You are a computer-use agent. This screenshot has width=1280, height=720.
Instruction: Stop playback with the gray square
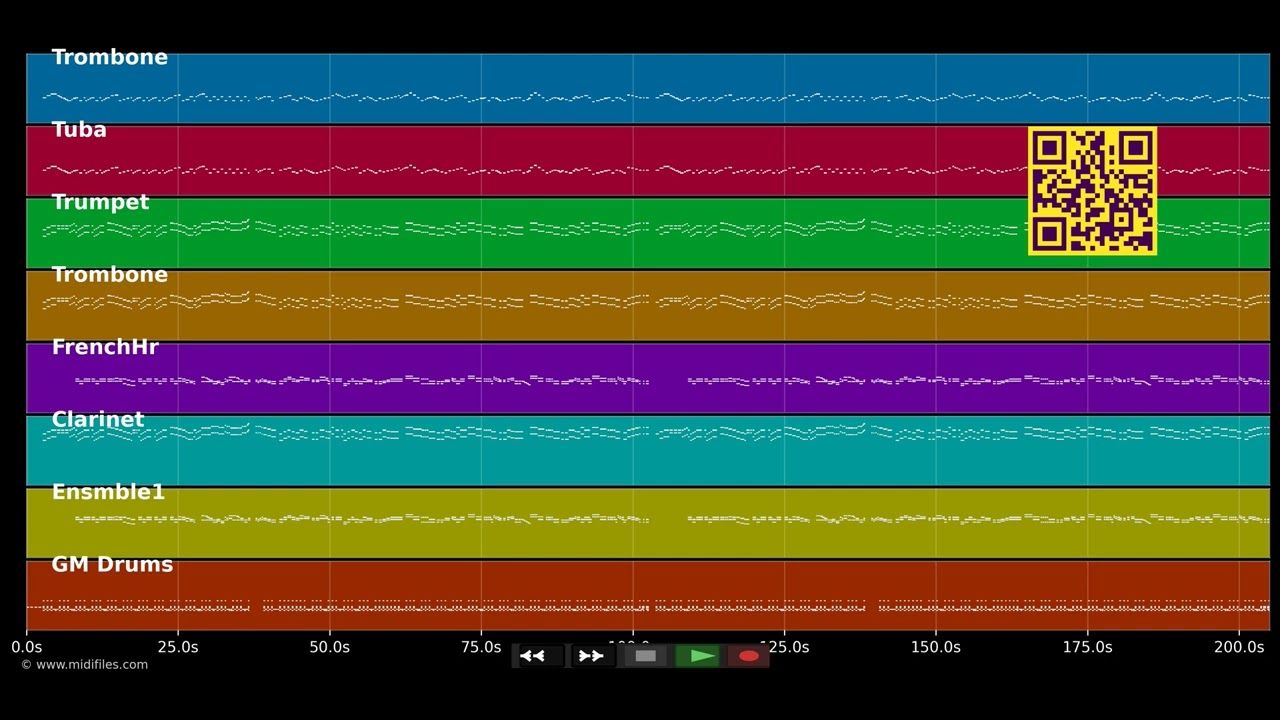(645, 656)
